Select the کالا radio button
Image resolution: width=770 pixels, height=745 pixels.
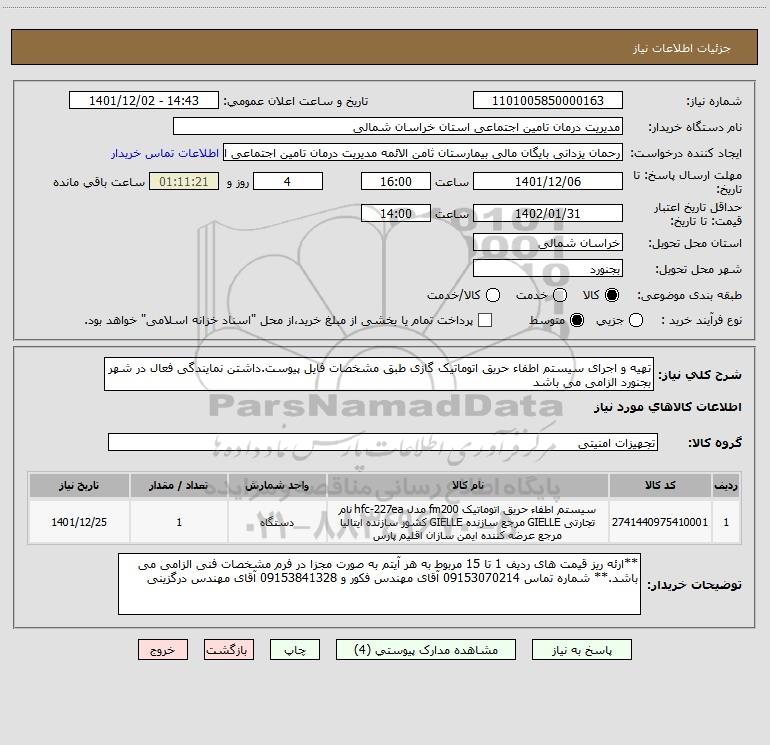[611, 295]
